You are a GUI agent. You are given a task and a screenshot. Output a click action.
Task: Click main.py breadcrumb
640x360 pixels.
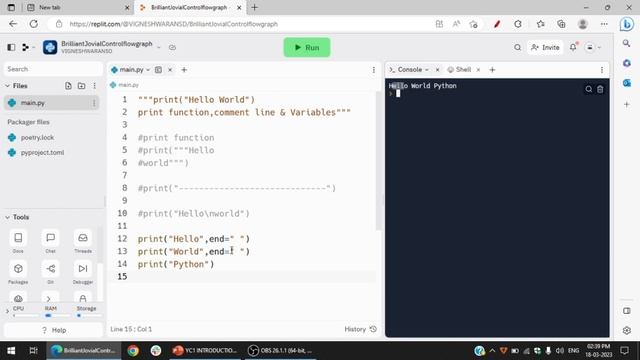tap(125, 85)
